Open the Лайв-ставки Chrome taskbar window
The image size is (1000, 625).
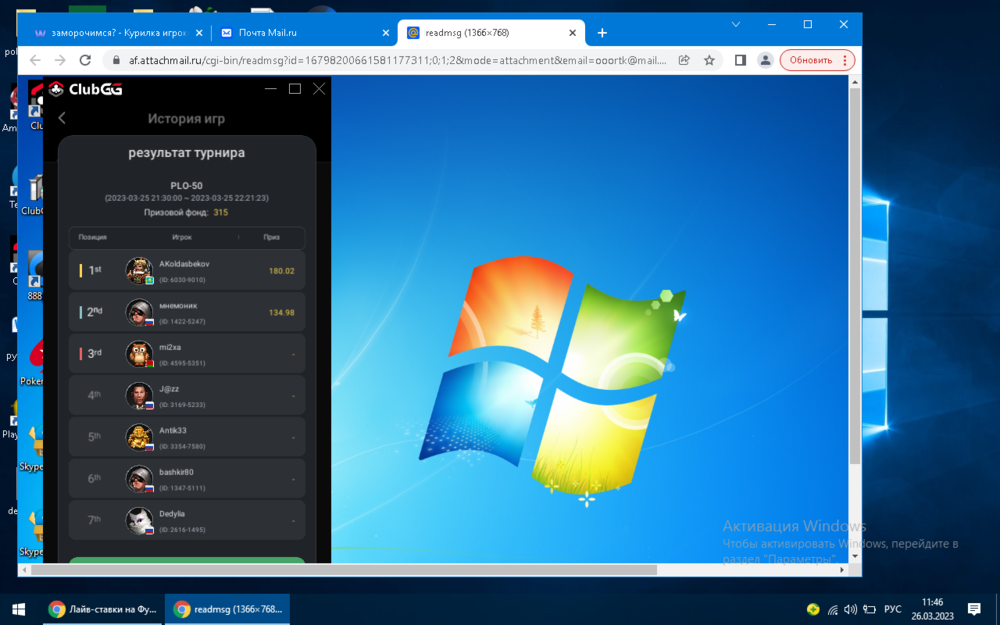[x=103, y=609]
